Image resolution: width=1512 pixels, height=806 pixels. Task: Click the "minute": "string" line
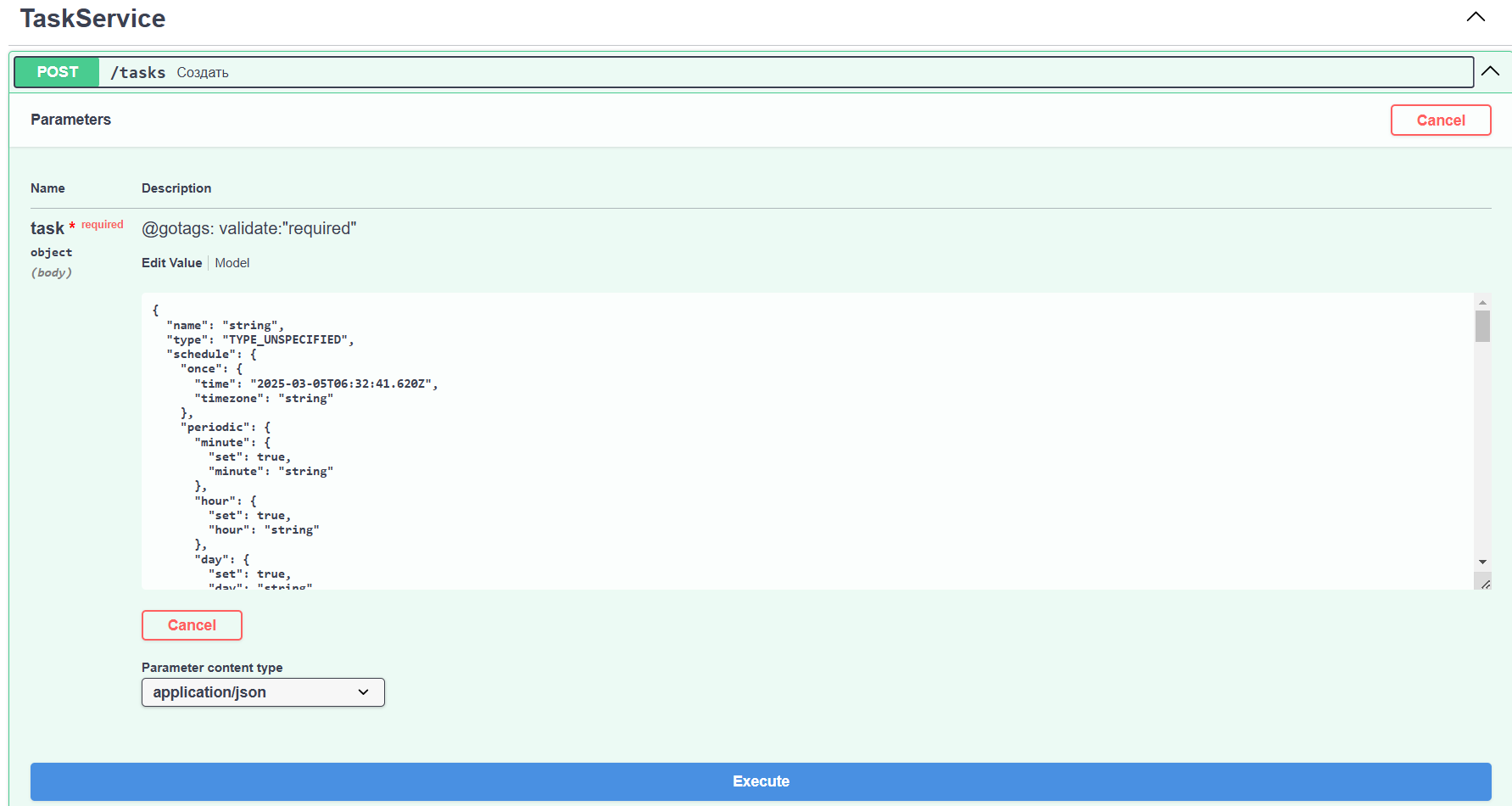[271, 472]
